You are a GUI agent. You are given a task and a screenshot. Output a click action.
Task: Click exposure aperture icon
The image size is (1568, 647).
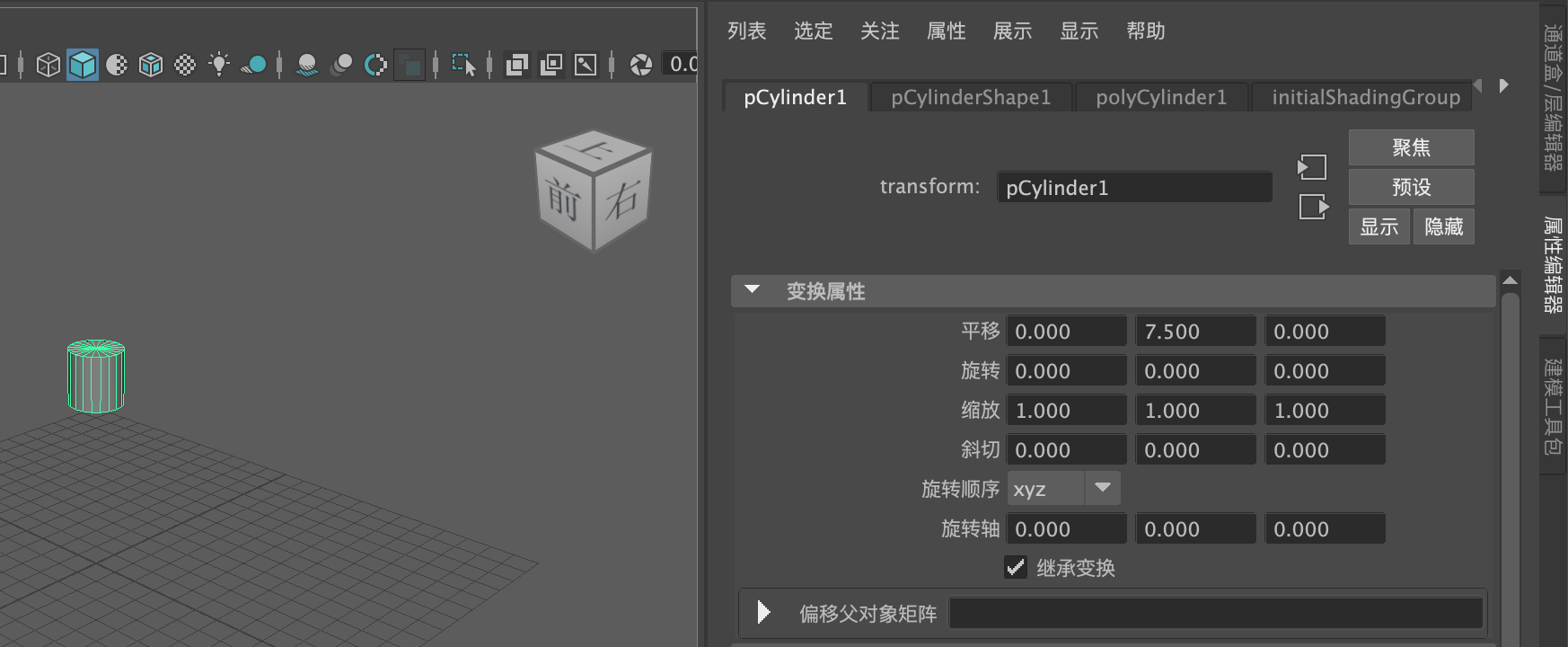point(641,65)
